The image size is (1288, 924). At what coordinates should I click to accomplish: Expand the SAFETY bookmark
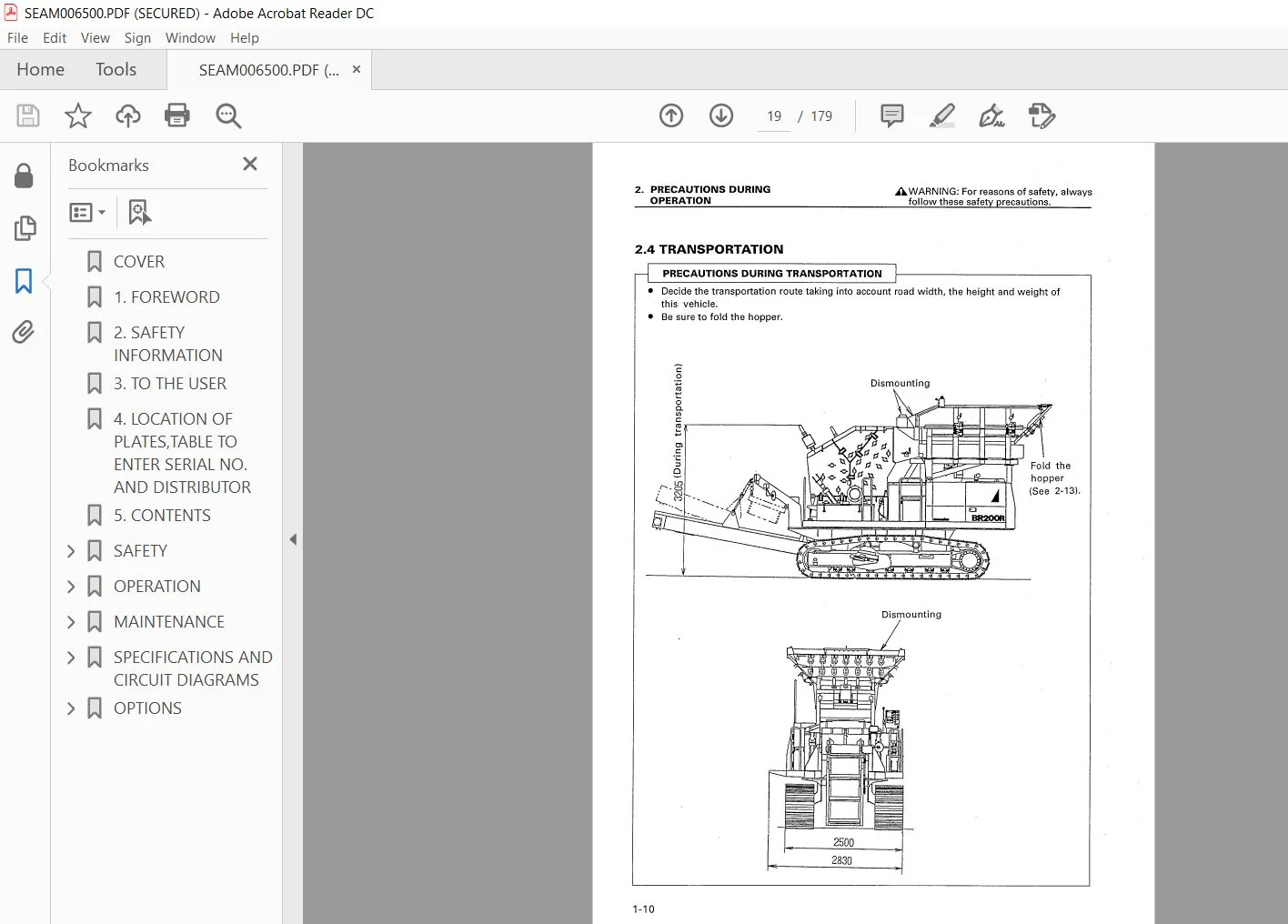tap(71, 551)
